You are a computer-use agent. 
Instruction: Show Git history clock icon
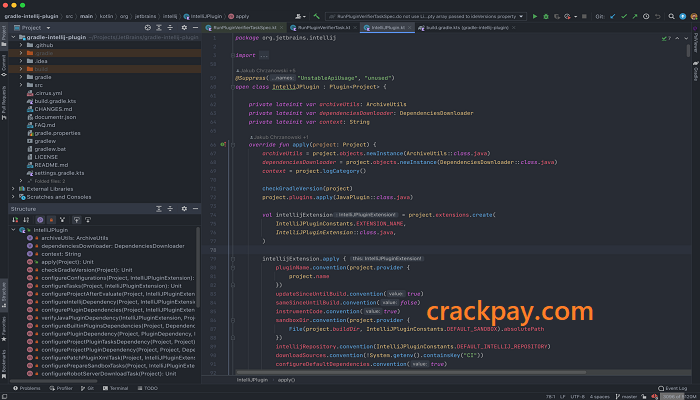tap(646, 17)
